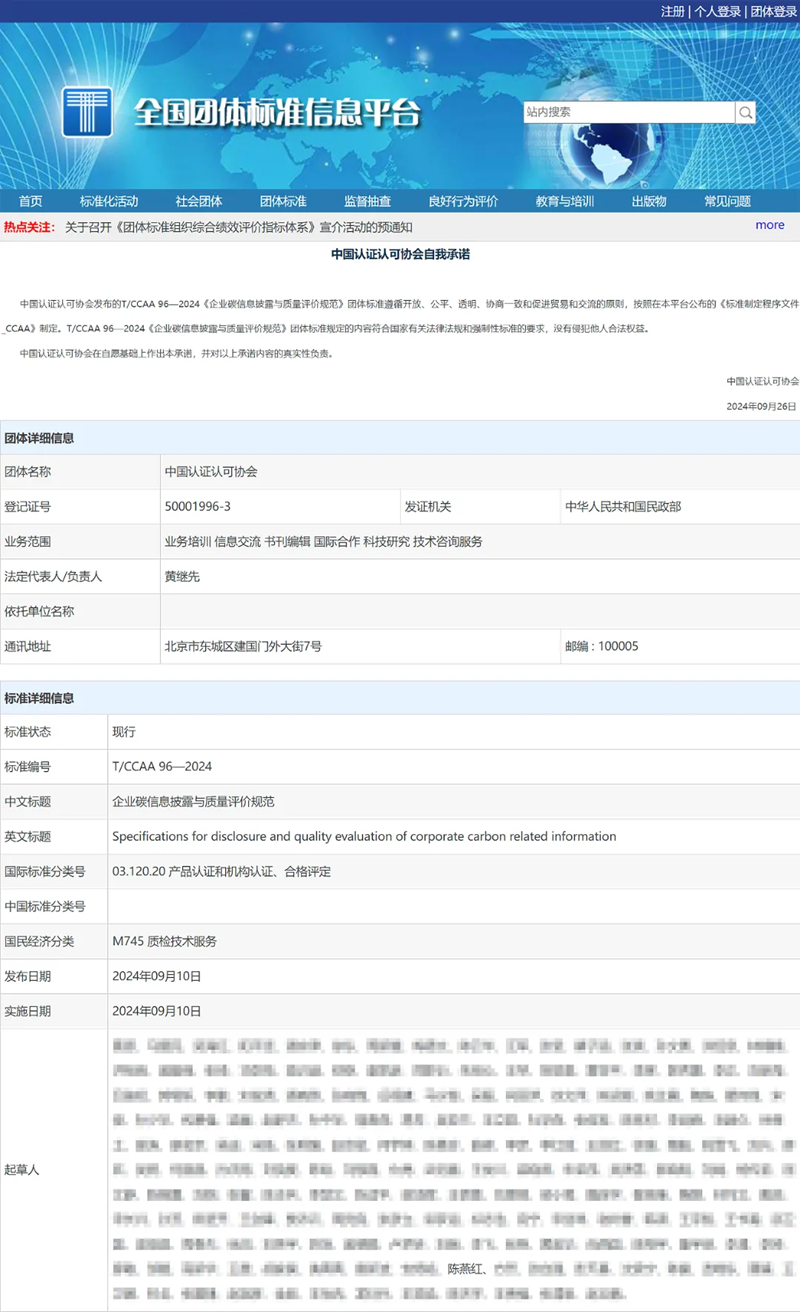Click T/CCAA 96—2024 in the 标准编号 row
The height and width of the screenshot is (1312, 800).
click(162, 767)
